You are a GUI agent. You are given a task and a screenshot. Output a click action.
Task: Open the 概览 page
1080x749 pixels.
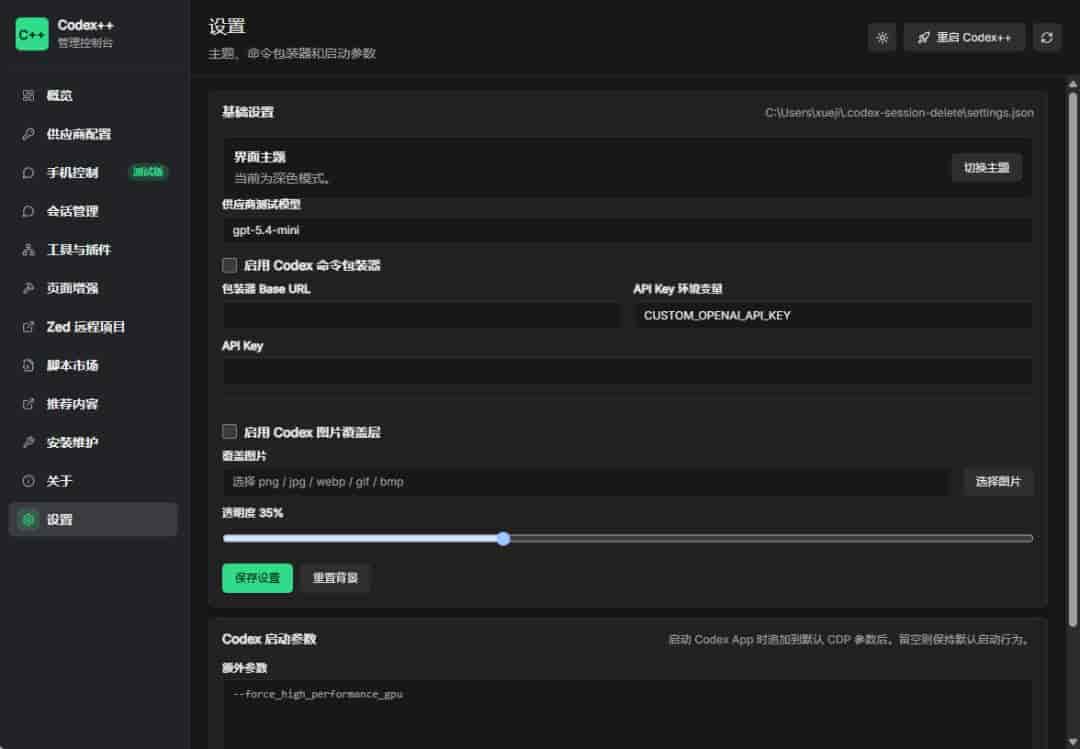[93, 96]
